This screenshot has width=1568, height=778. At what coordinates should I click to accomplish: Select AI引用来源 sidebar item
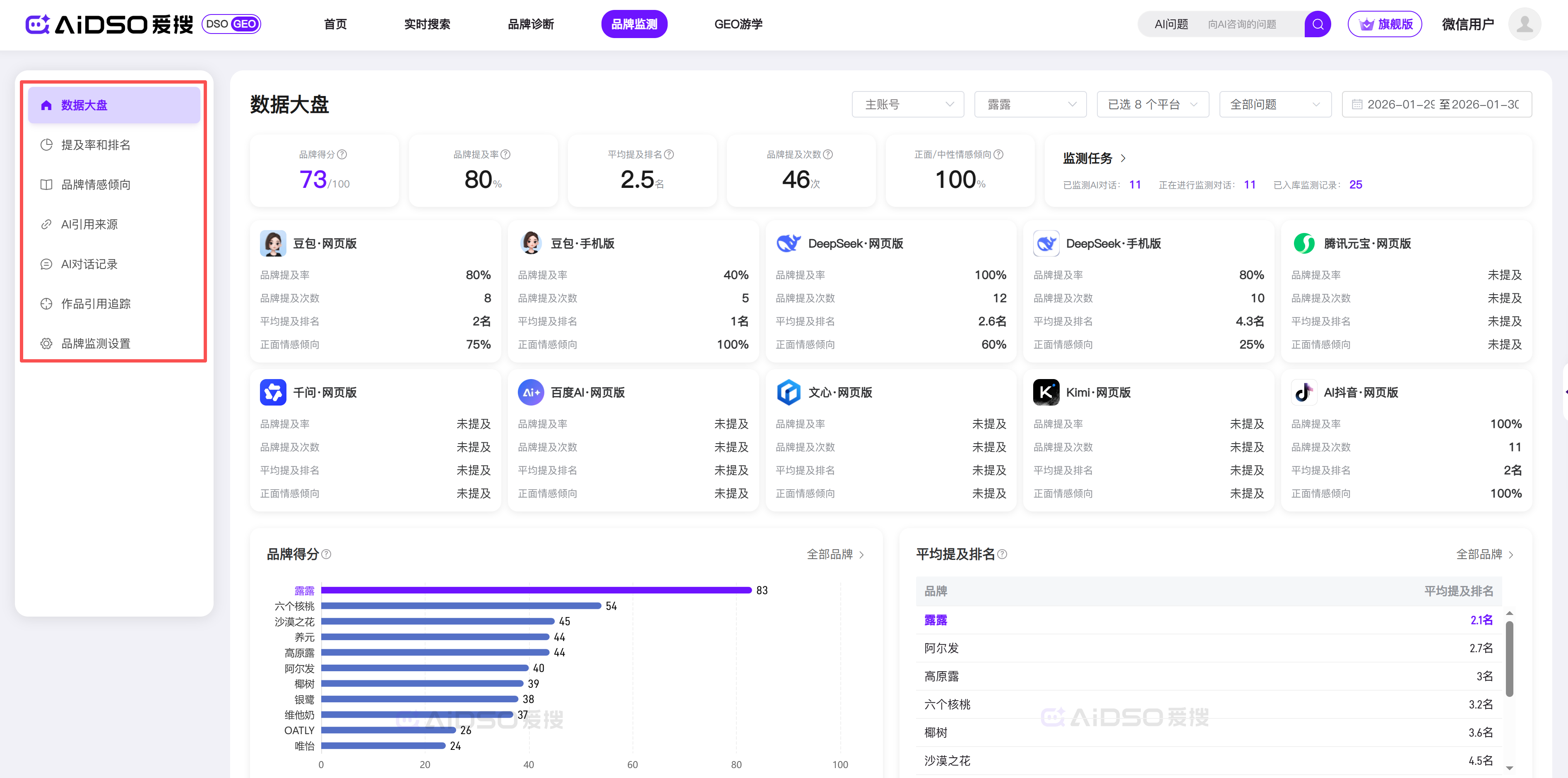coord(89,225)
